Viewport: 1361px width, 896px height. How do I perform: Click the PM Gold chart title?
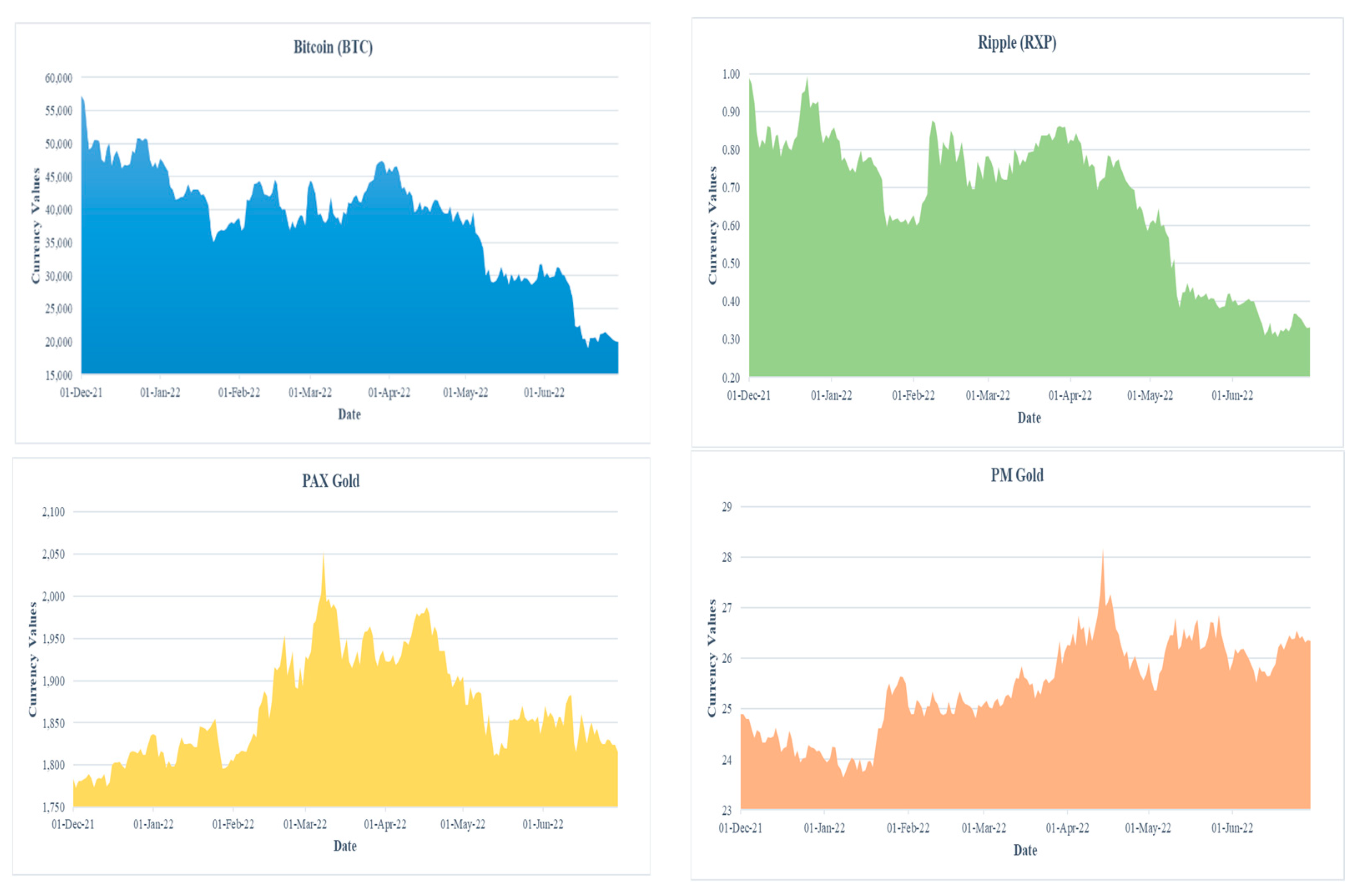(x=1017, y=475)
